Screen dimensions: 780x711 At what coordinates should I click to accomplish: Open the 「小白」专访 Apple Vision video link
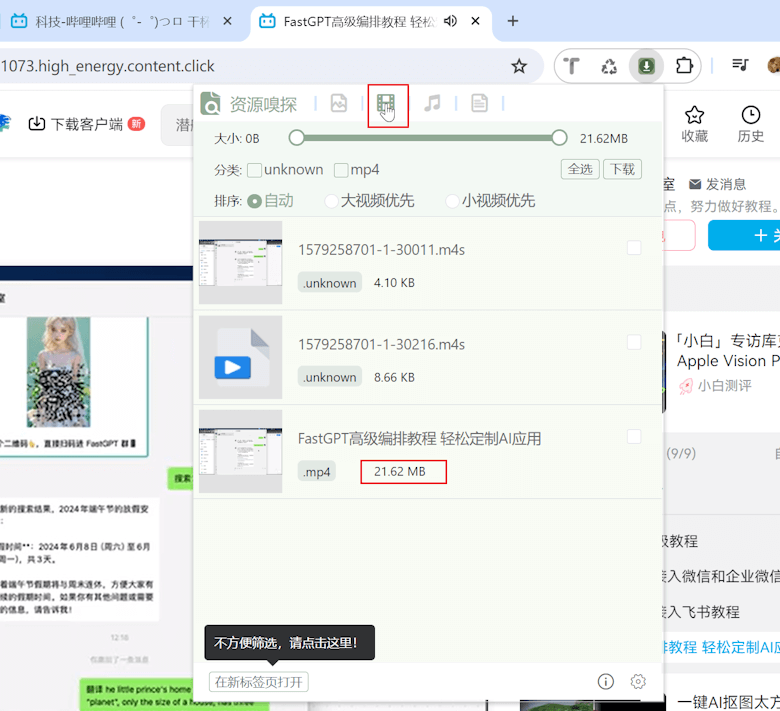[728, 351]
